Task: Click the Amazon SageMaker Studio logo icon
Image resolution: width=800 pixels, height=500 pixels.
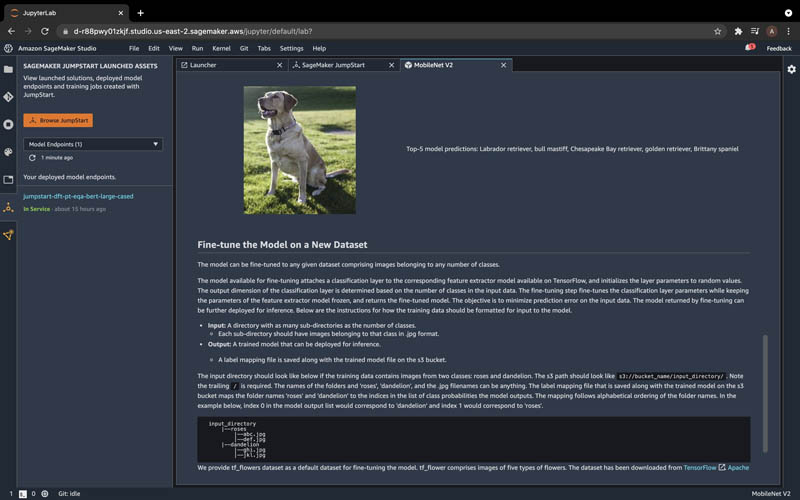Action: click(8, 48)
